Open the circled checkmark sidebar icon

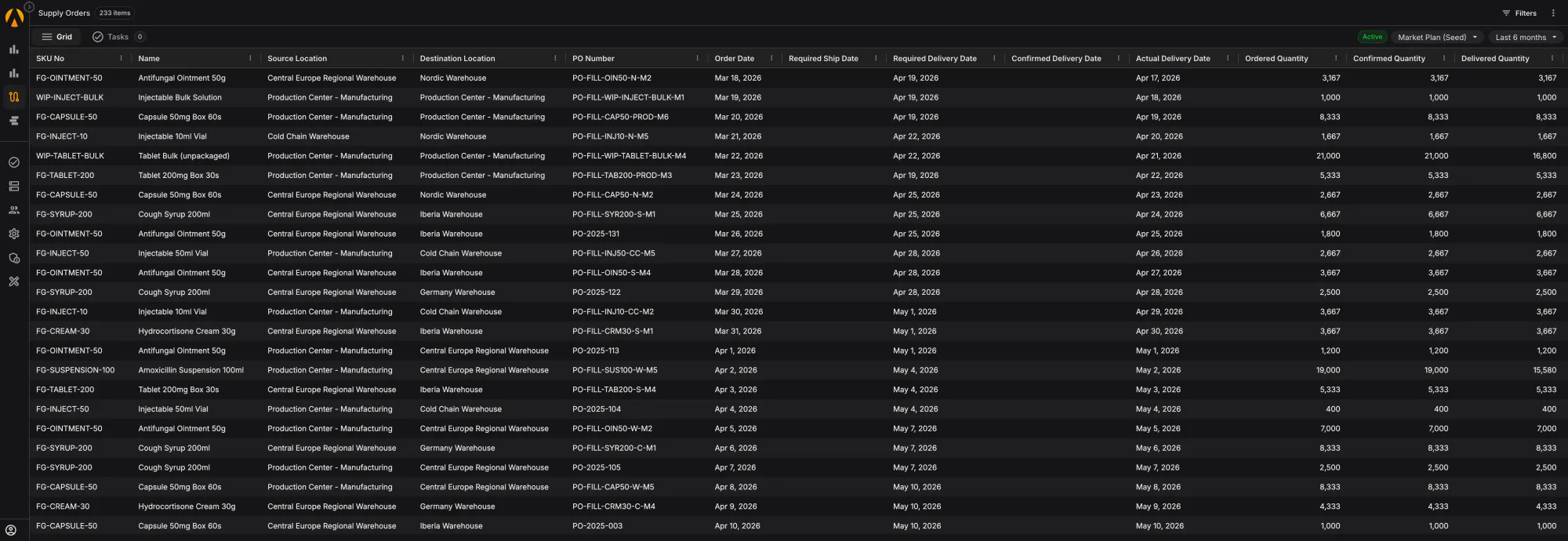pyautogui.click(x=14, y=162)
